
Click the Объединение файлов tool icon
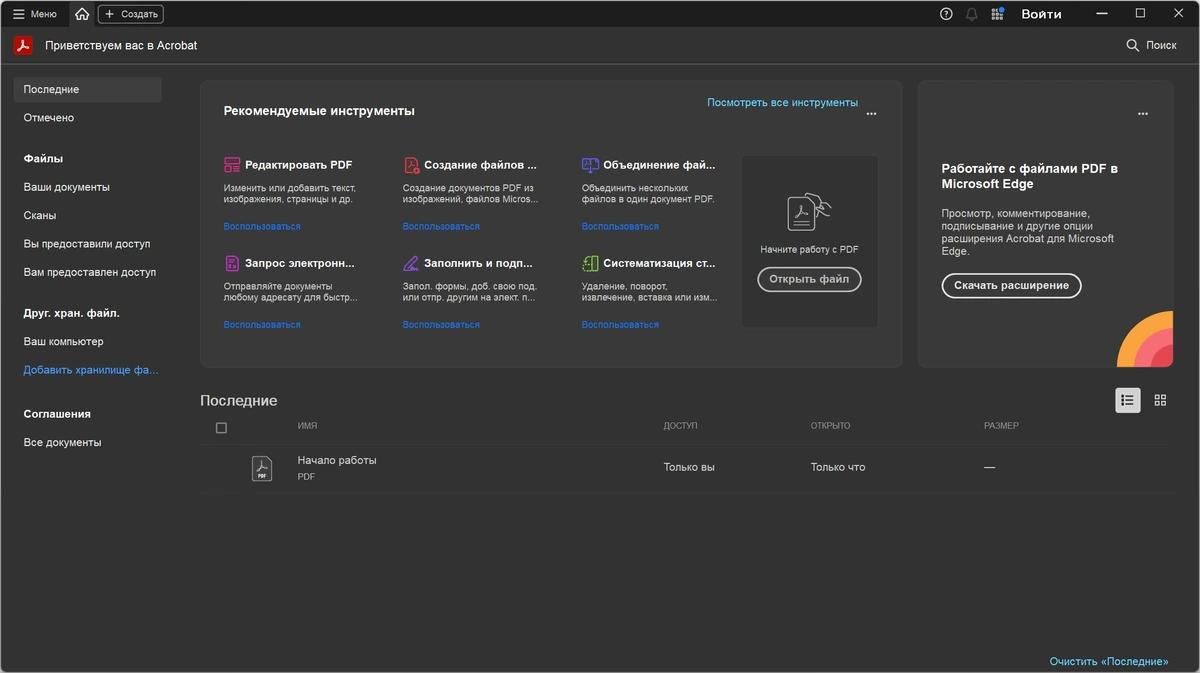coord(590,165)
